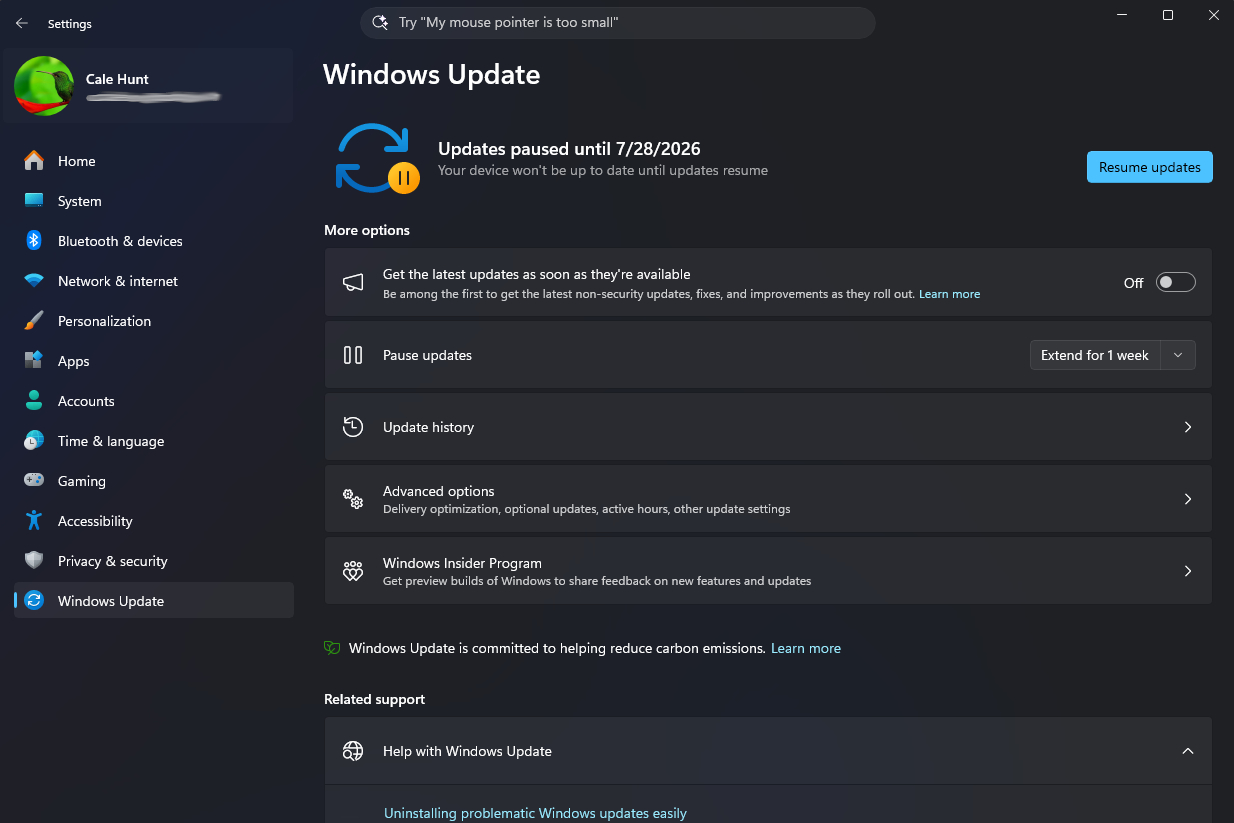Open Windows Insider Program via its chevron

(x=1188, y=571)
